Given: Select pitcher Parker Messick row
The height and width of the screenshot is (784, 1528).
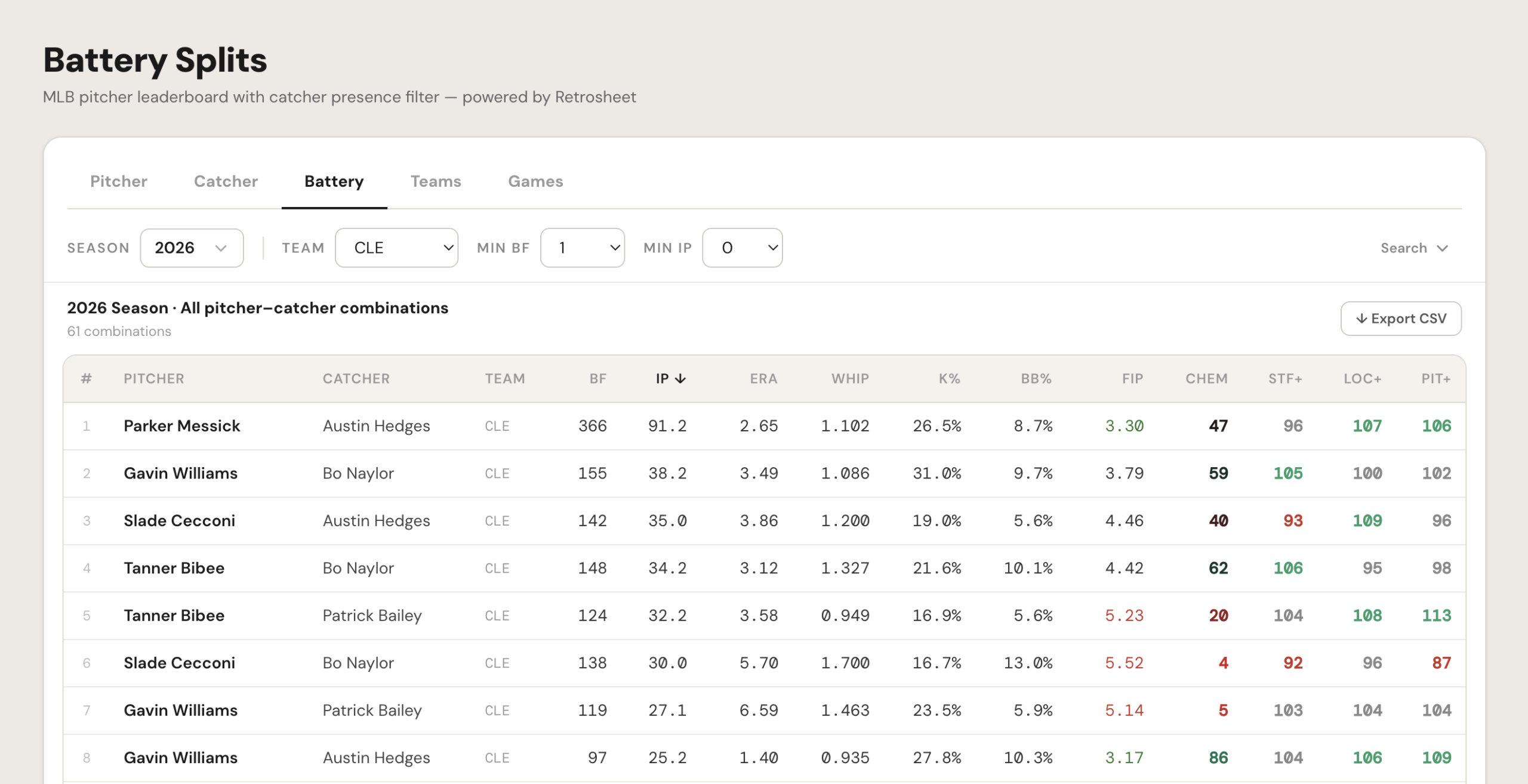Looking at the screenshot, I should pyautogui.click(x=764, y=426).
